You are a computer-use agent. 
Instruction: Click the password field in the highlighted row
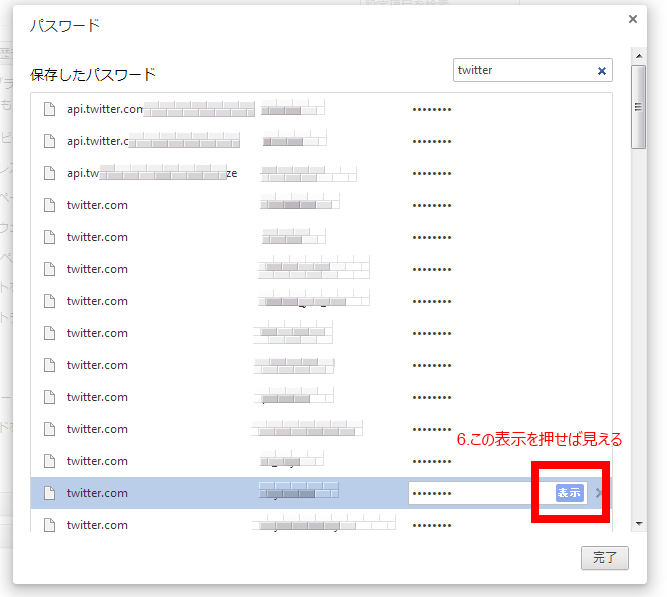tap(498, 493)
